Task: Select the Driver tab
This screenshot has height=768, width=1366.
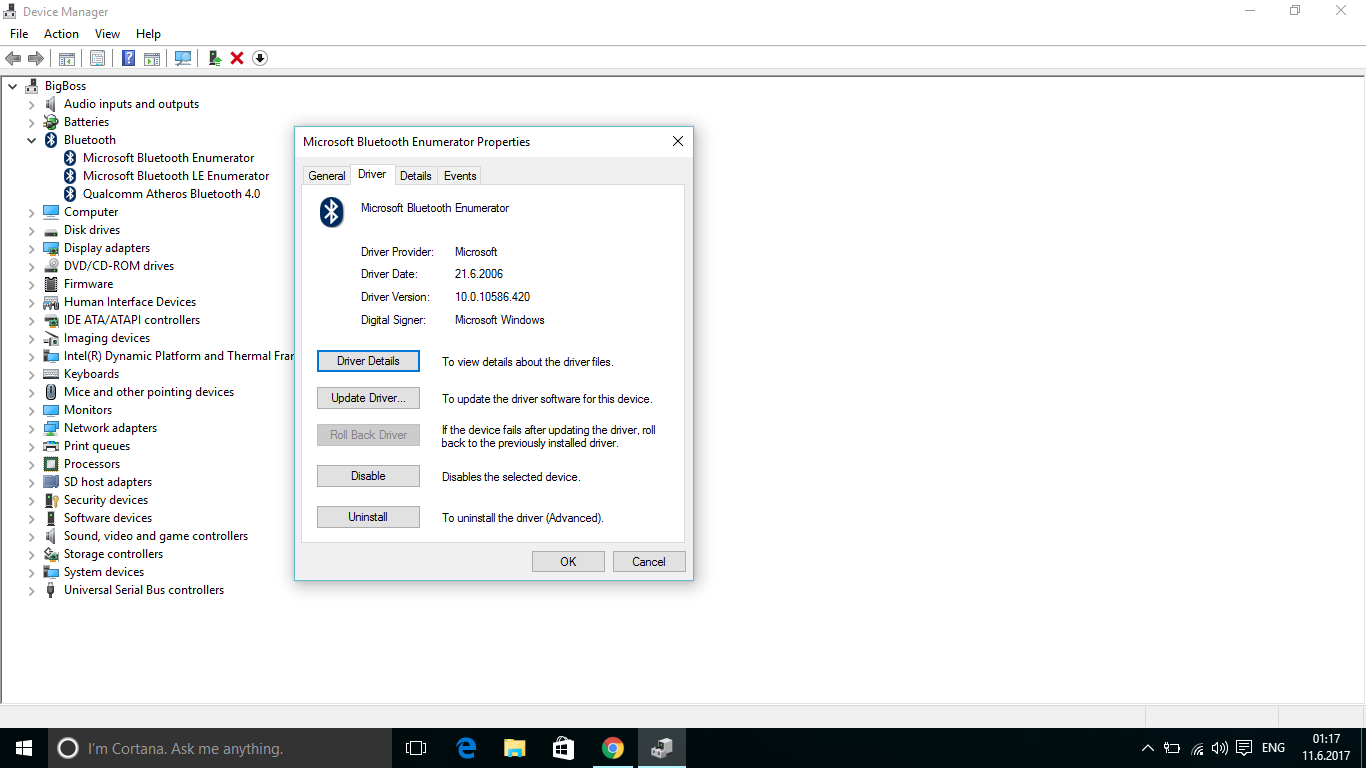Action: point(372,174)
